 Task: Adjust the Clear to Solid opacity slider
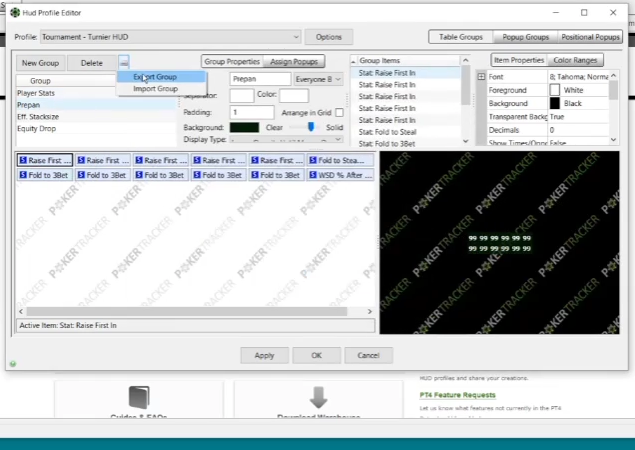click(311, 127)
